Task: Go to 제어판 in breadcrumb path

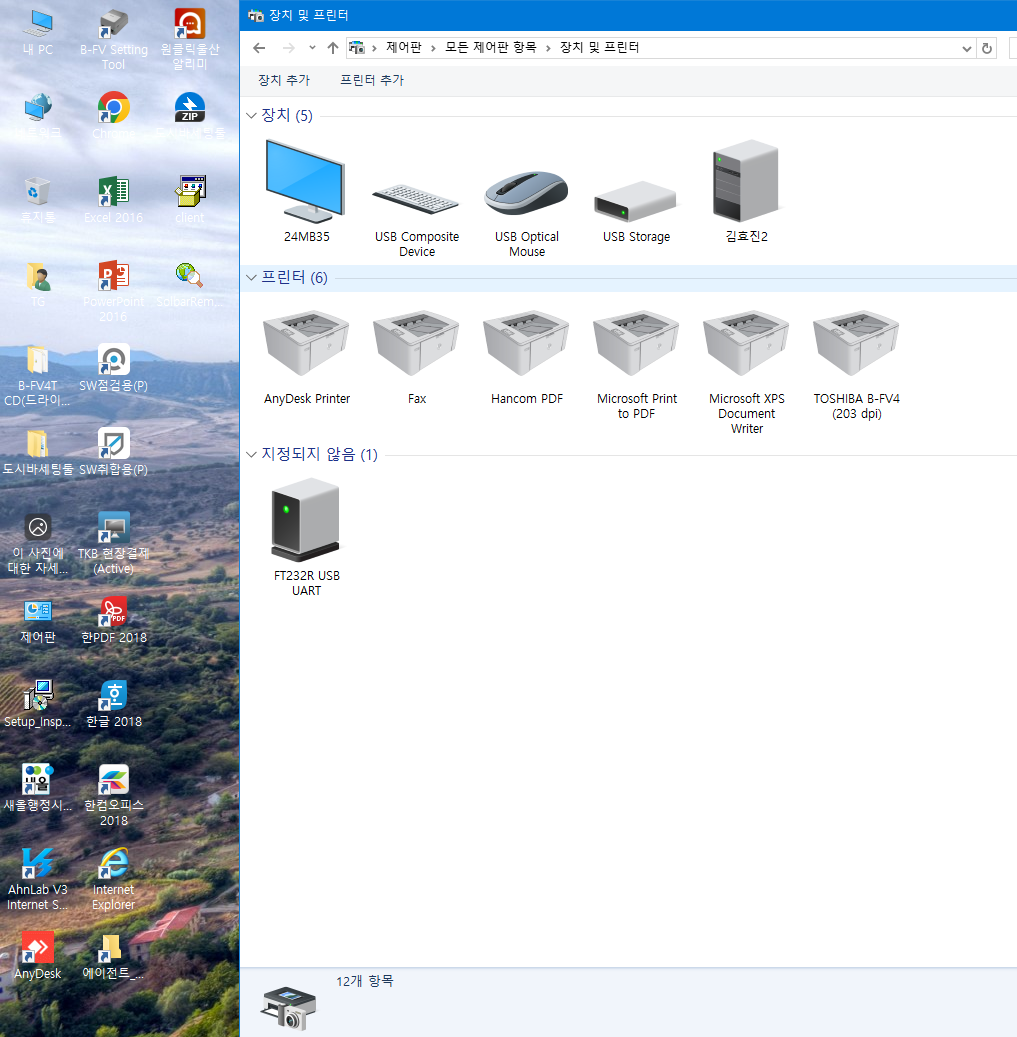Action: [x=404, y=48]
